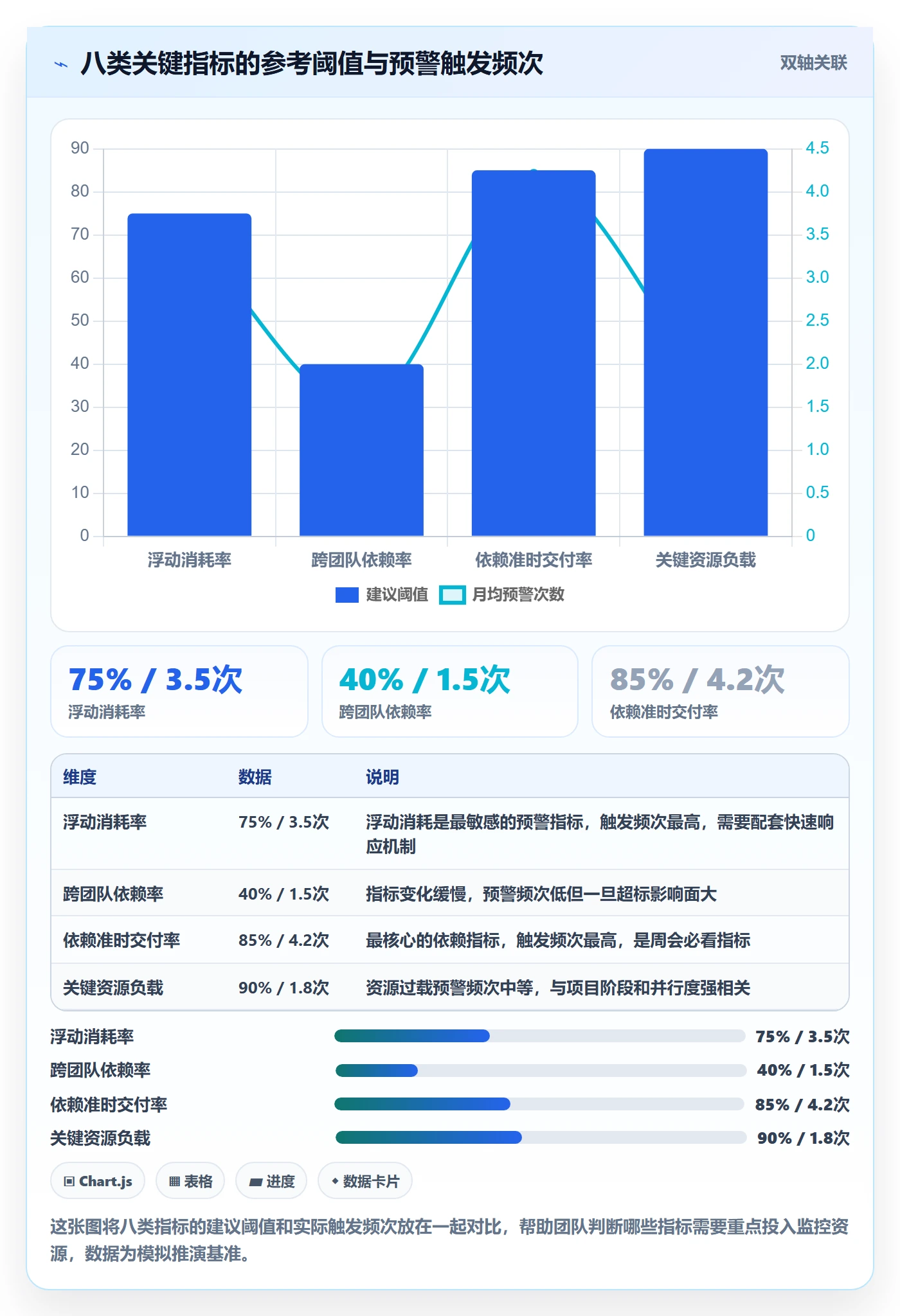Click the 浮动消耗率 bar in the chart
The image size is (900, 1316).
(190, 375)
